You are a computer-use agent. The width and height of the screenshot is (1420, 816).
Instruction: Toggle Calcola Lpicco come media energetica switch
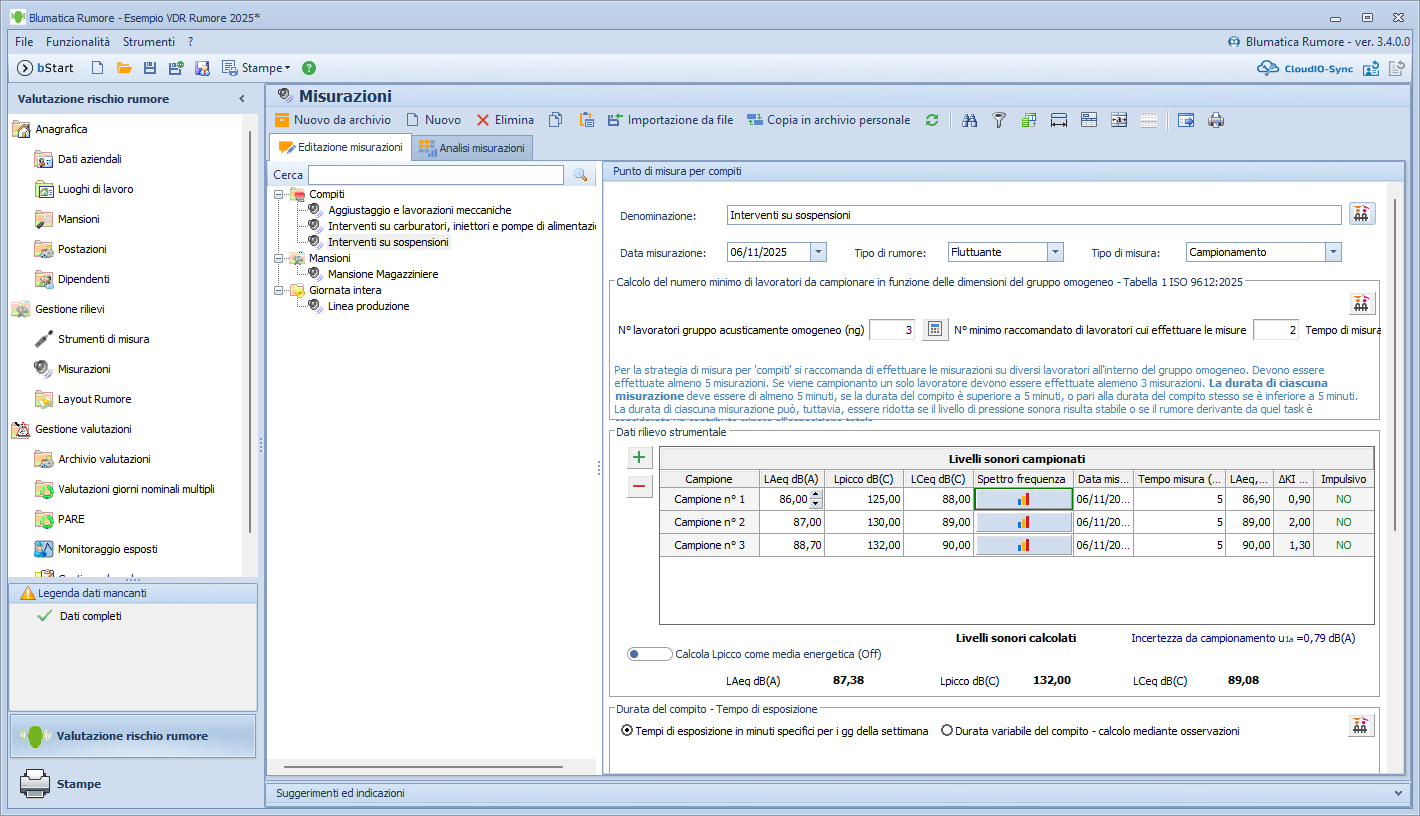coord(649,654)
